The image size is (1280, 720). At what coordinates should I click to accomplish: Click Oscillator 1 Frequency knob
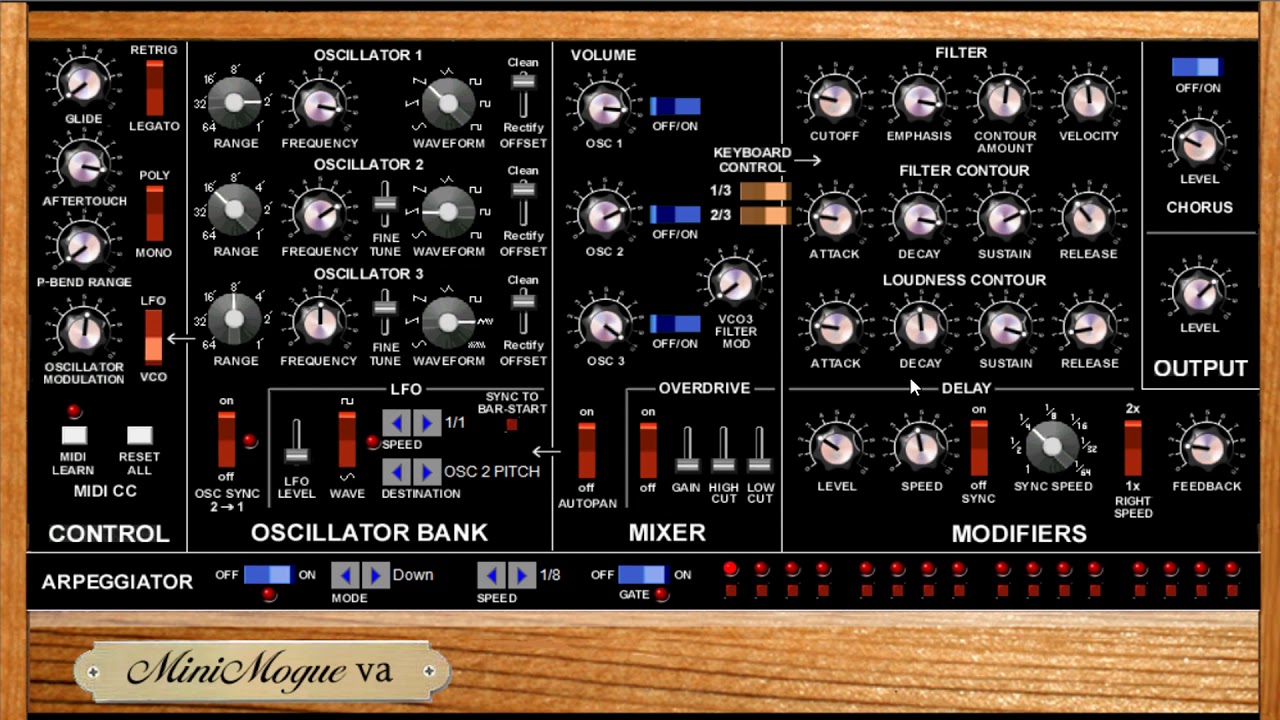[x=319, y=104]
